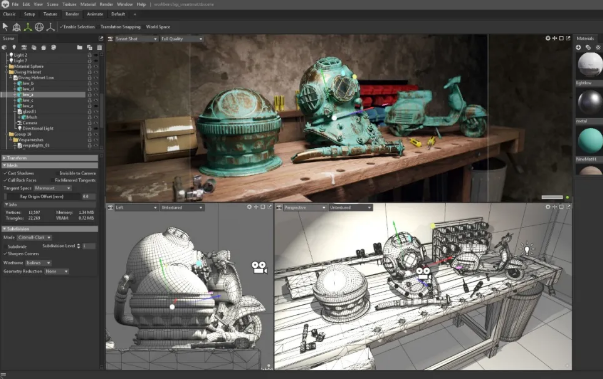Click World Space option

click(158, 27)
